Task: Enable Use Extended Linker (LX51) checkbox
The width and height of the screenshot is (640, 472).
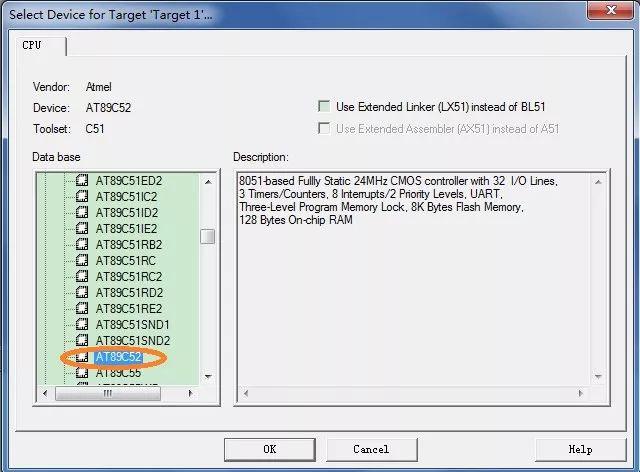Action: [x=324, y=107]
